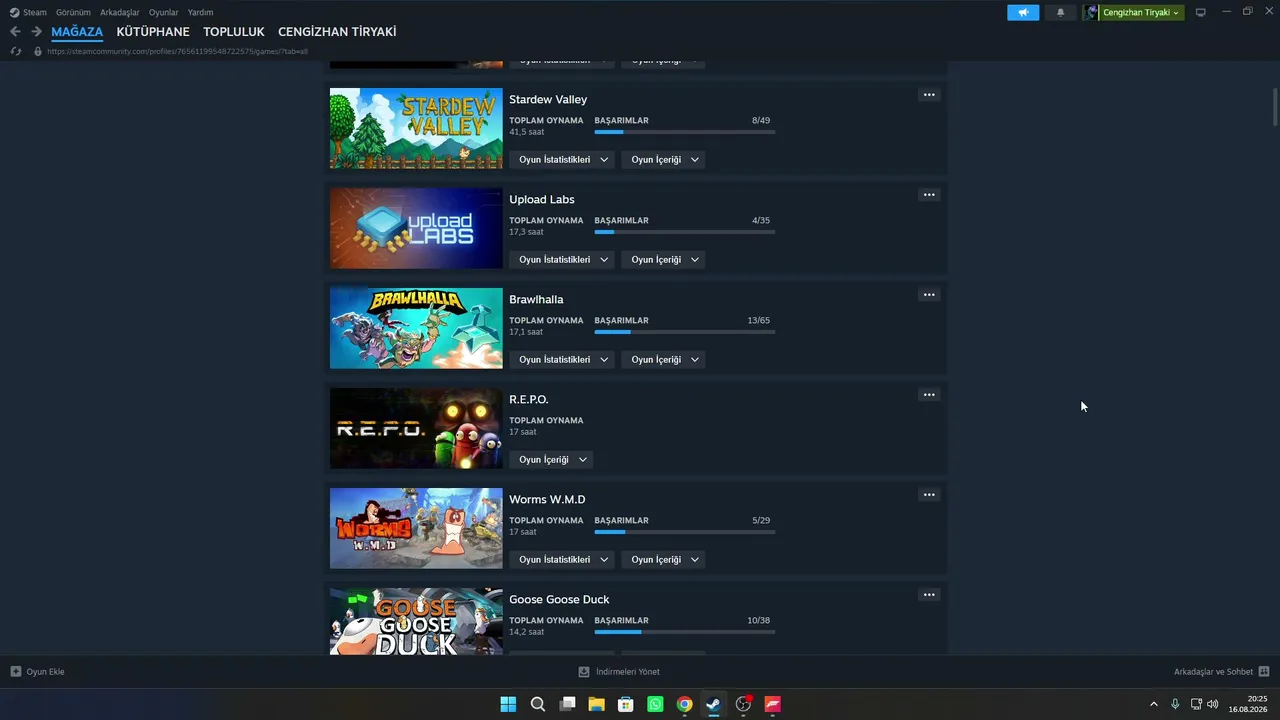
Task: Click the page's vertical scrollbar thumb
Action: tap(1275, 108)
